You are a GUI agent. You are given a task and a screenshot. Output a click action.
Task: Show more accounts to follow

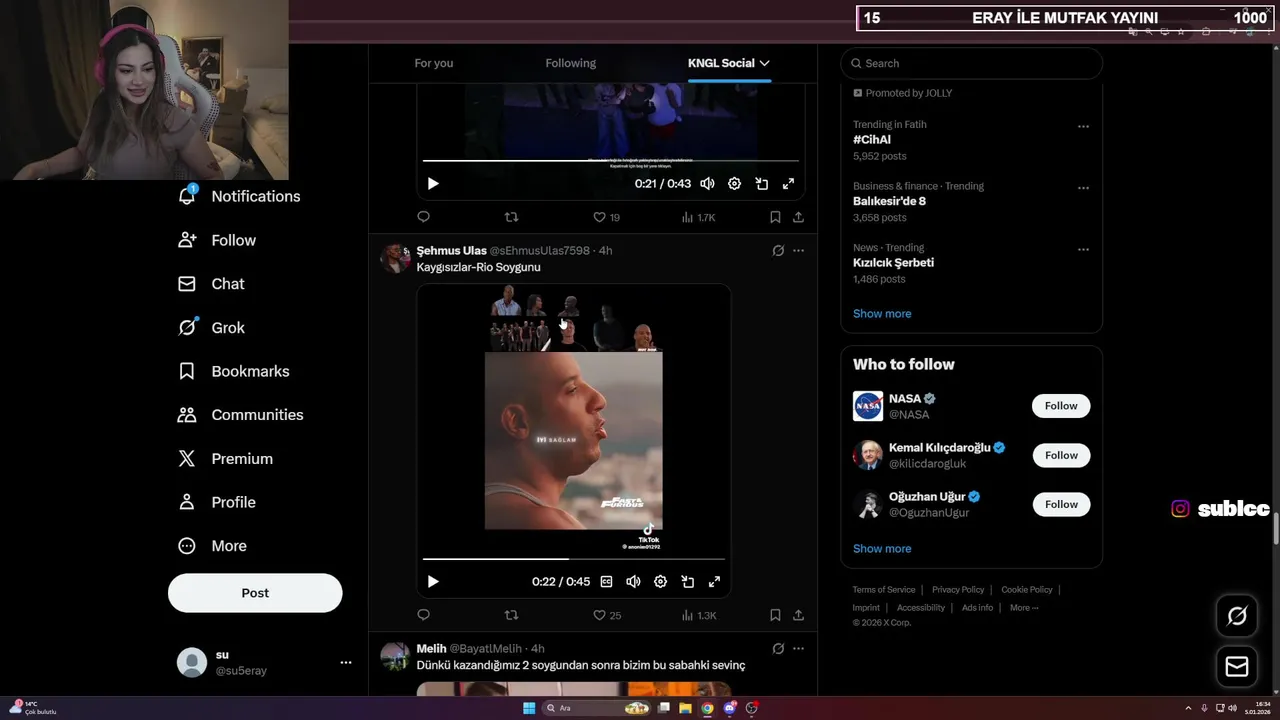(882, 549)
